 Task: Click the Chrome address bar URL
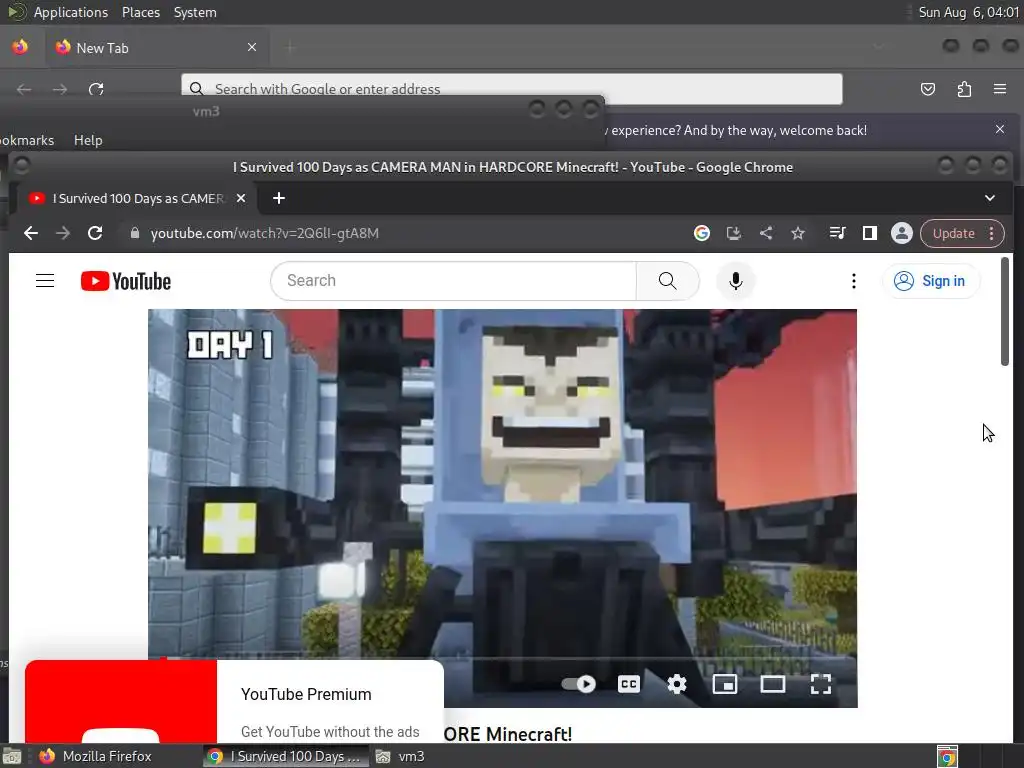click(264, 233)
